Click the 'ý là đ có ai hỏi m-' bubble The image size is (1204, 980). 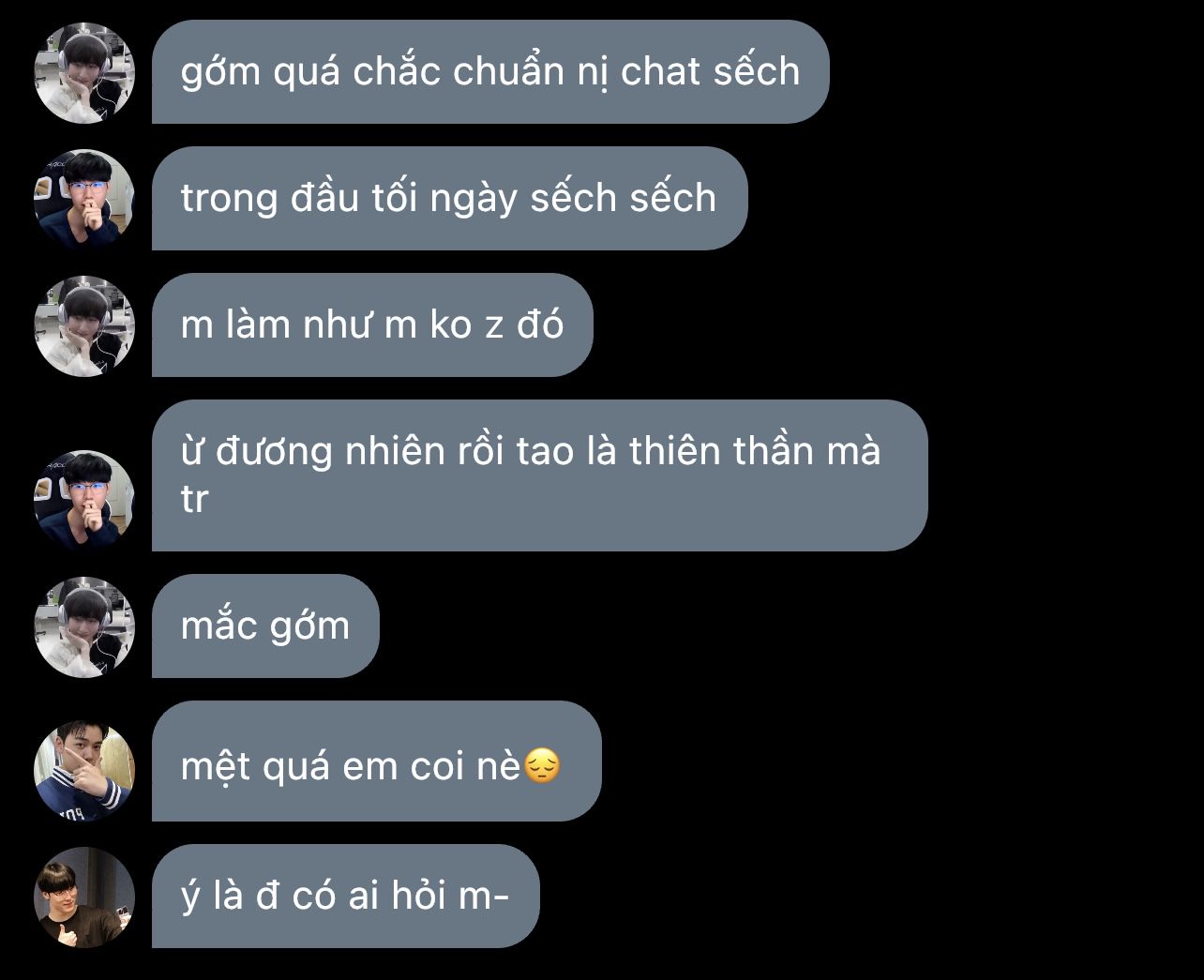345,896
